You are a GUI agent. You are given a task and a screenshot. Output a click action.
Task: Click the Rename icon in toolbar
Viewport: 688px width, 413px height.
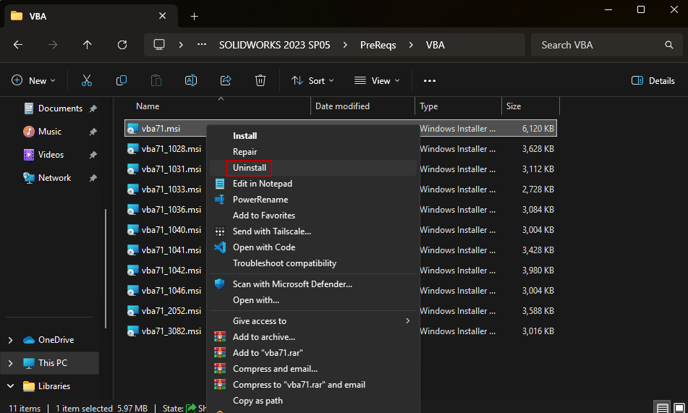click(191, 80)
